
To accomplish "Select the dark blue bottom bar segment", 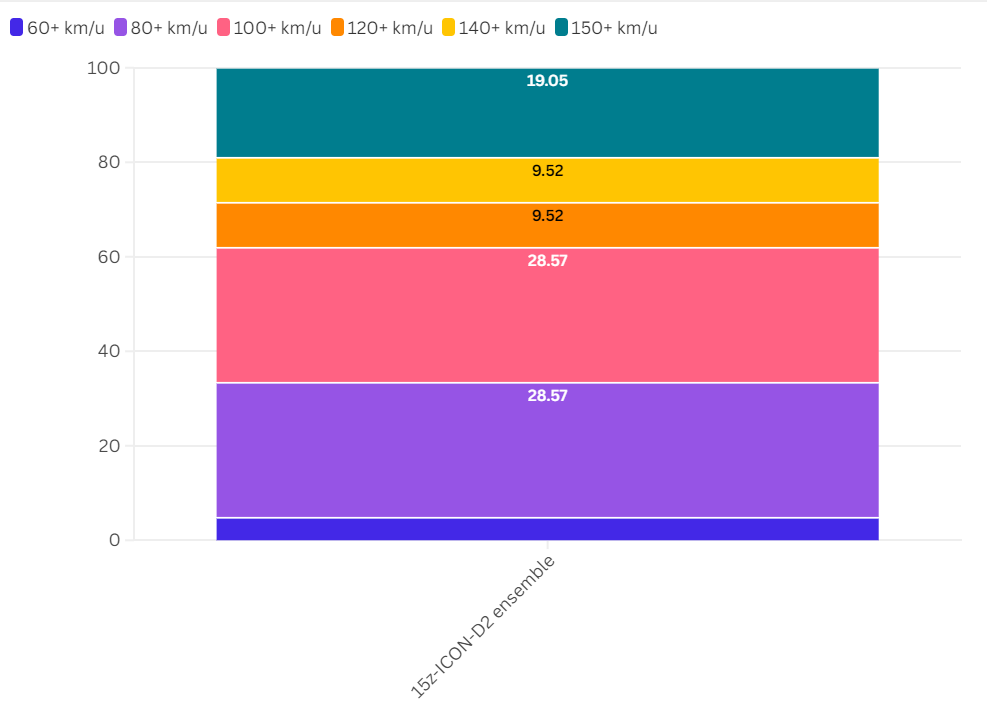I will 548,529.
